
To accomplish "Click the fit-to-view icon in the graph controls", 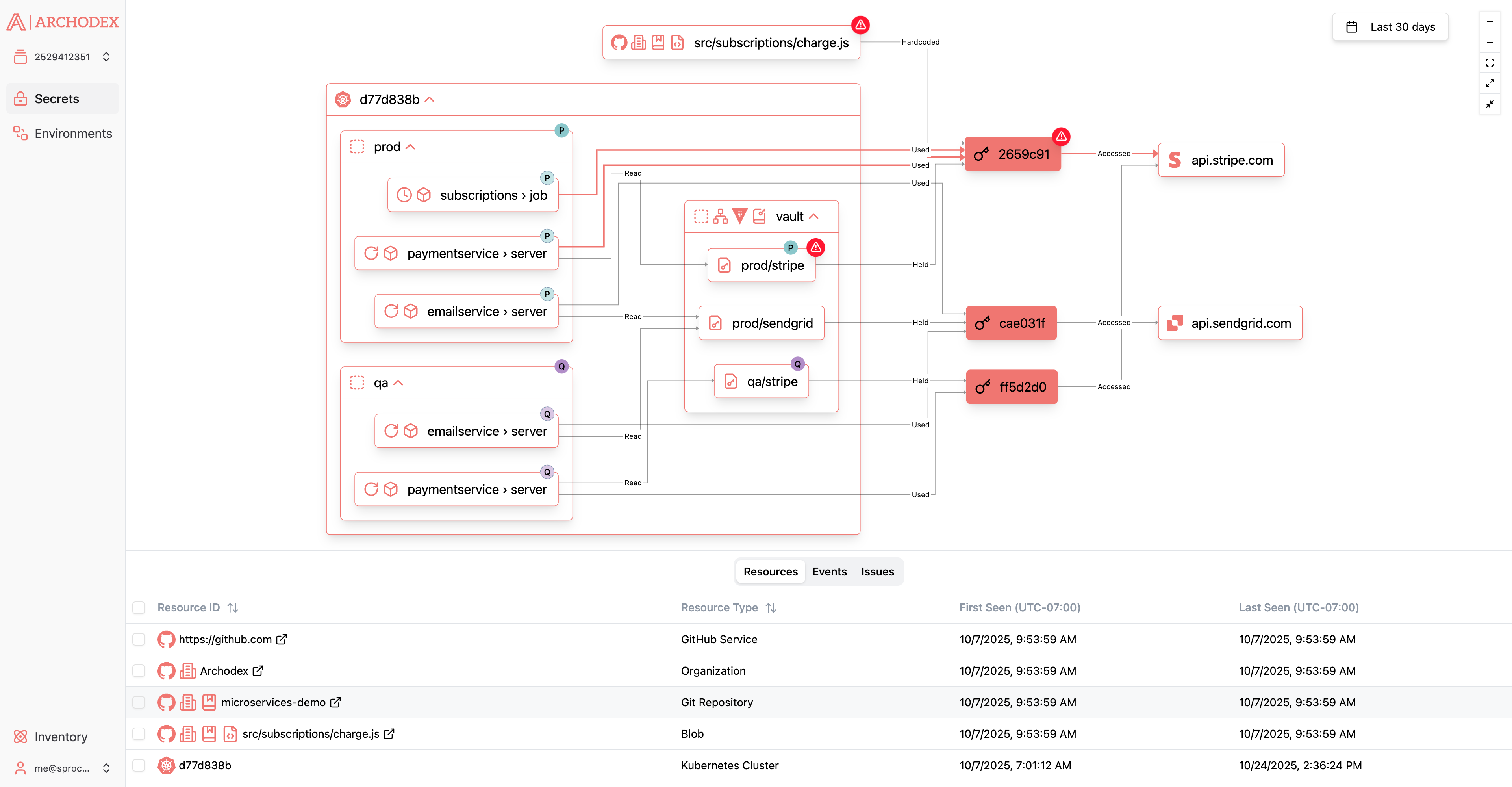I will pyautogui.click(x=1490, y=63).
